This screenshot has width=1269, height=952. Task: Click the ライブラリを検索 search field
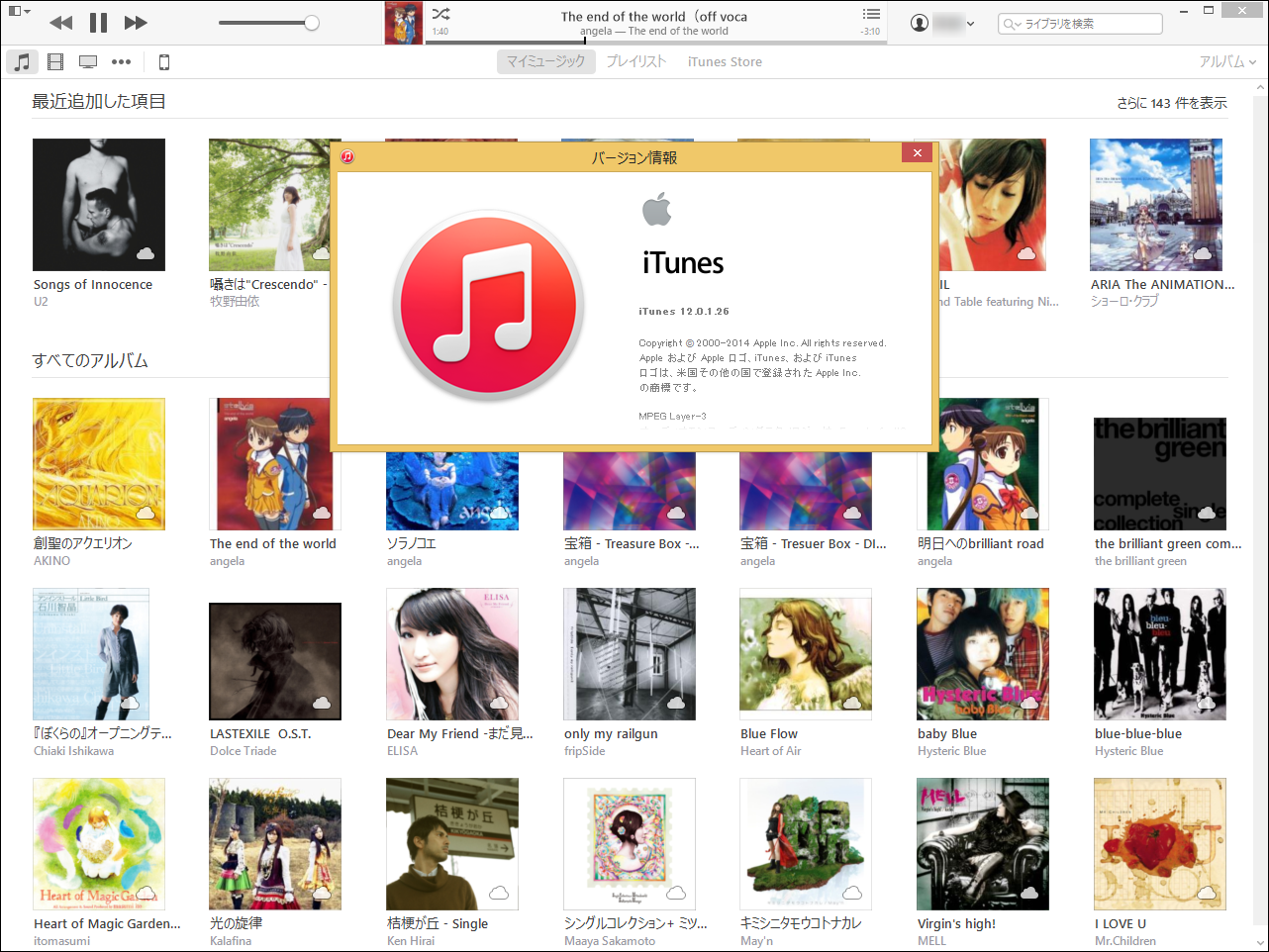click(x=1079, y=23)
